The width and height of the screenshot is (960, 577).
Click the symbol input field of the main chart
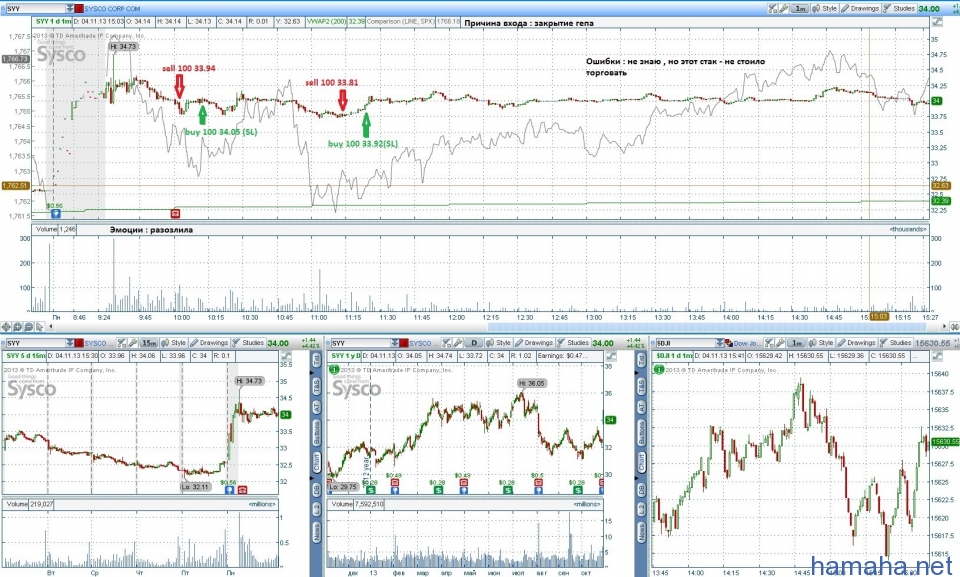click(x=35, y=9)
